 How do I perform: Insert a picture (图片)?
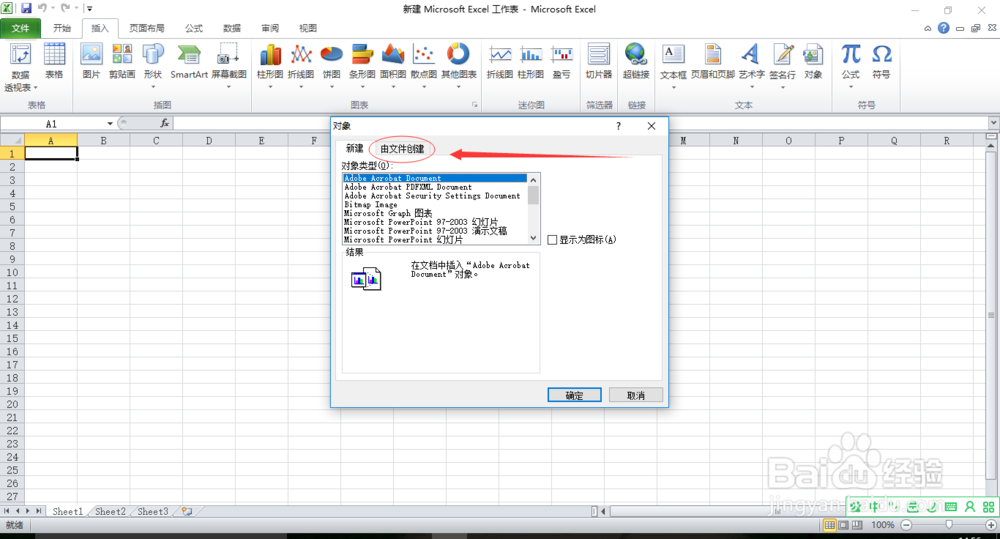[x=91, y=62]
